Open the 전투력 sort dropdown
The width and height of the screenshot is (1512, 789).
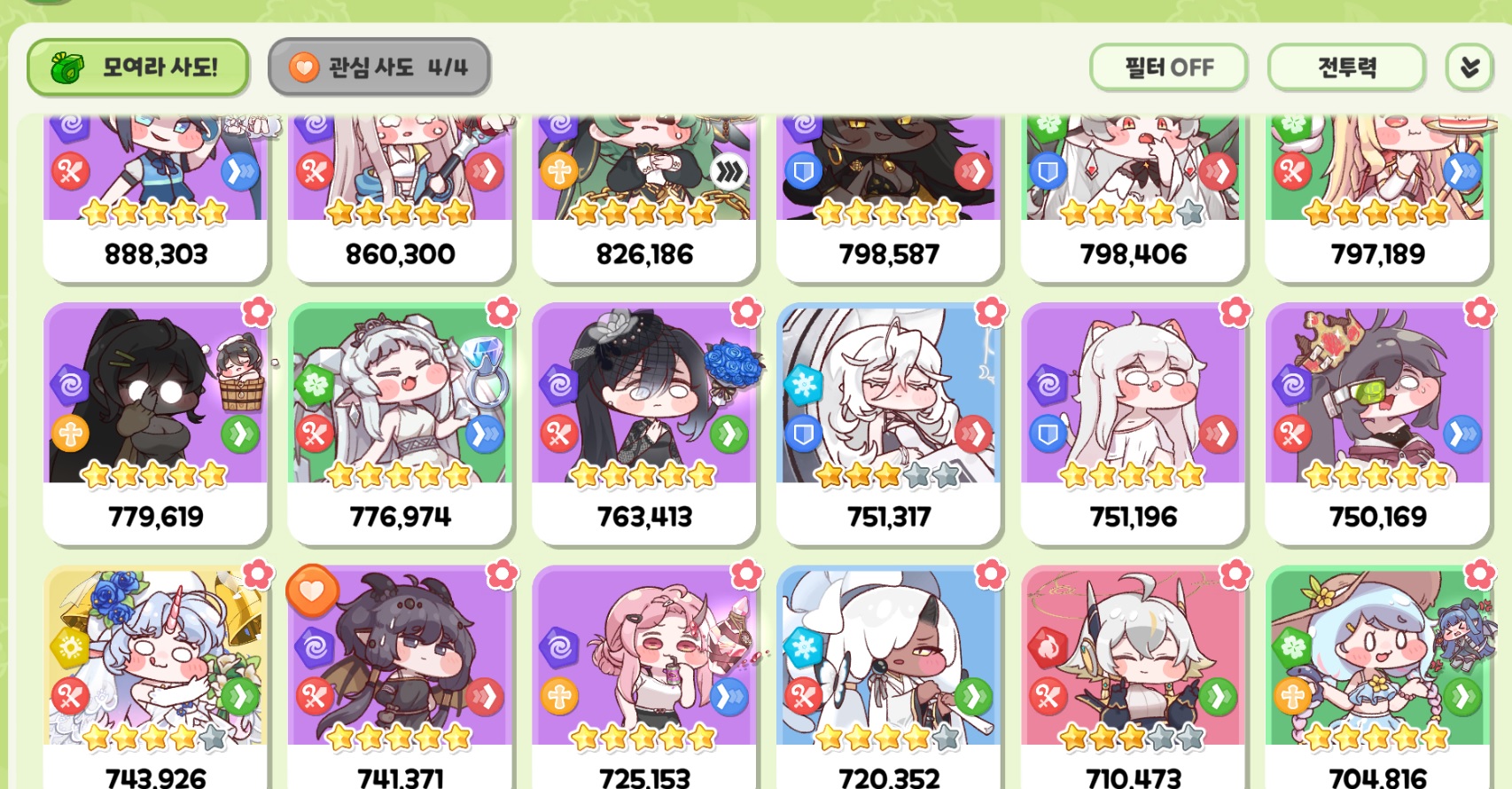click(x=1347, y=67)
